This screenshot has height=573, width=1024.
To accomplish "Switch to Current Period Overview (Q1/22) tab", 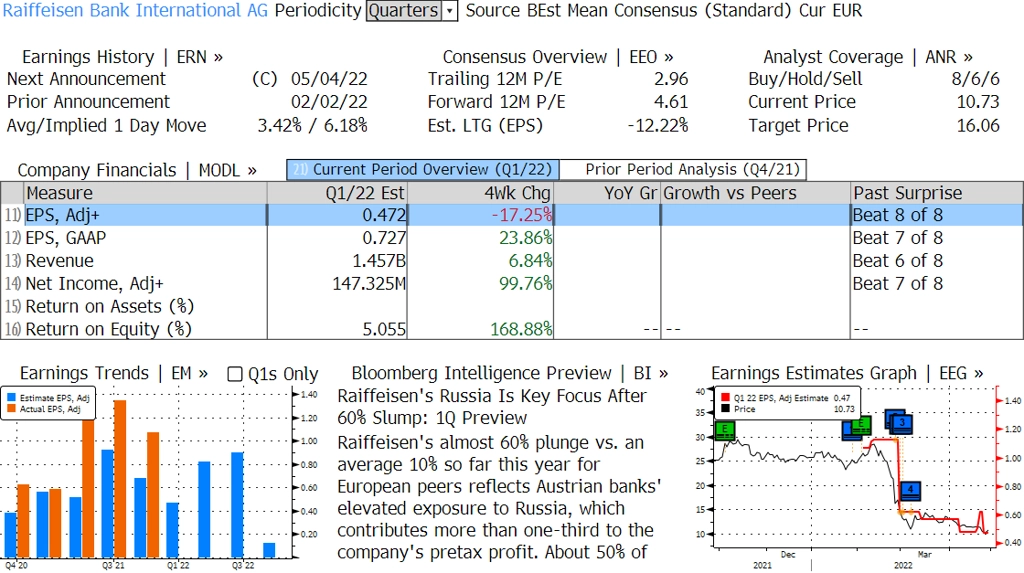I will (423, 170).
